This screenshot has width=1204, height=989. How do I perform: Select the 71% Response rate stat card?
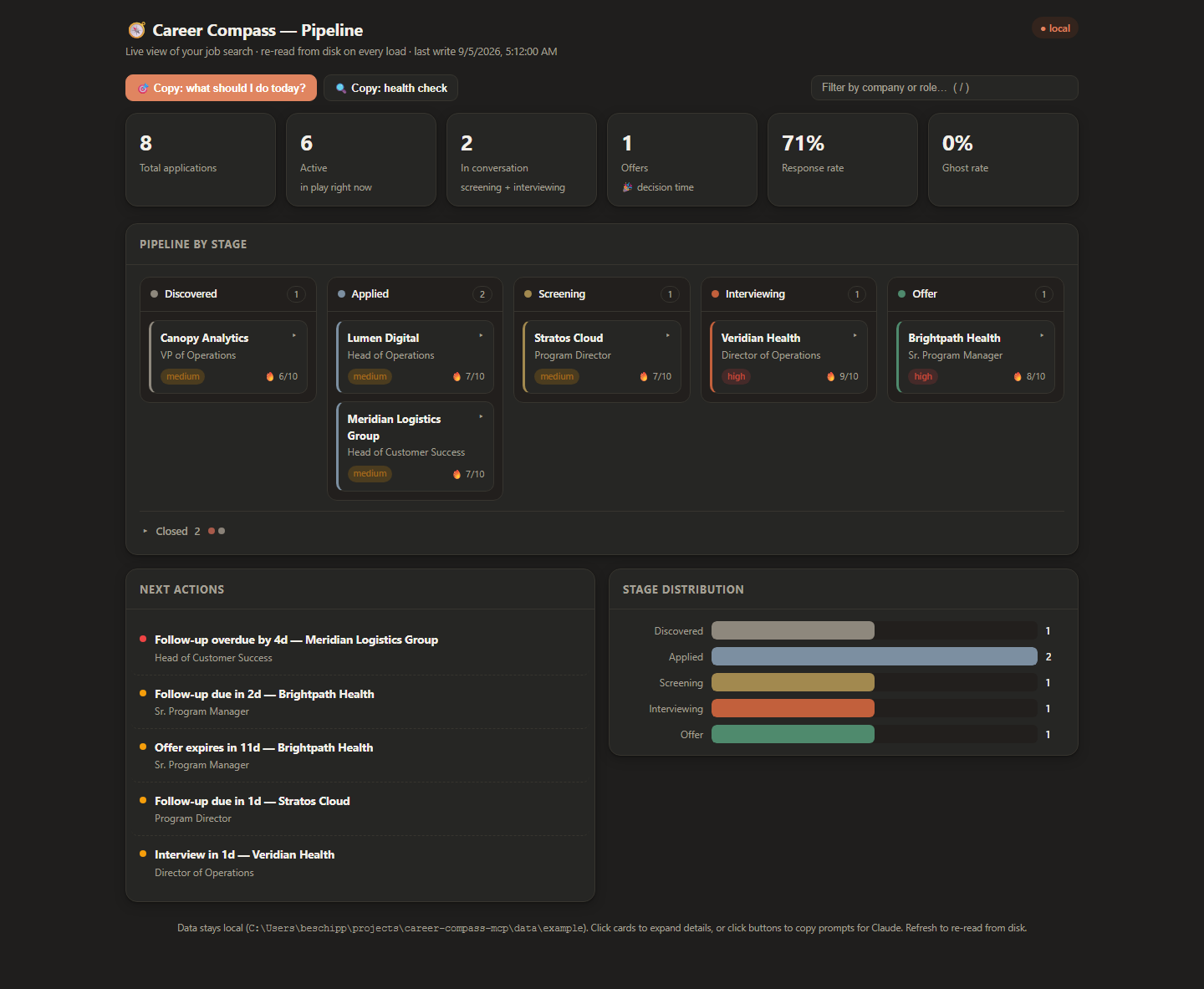[x=843, y=160]
